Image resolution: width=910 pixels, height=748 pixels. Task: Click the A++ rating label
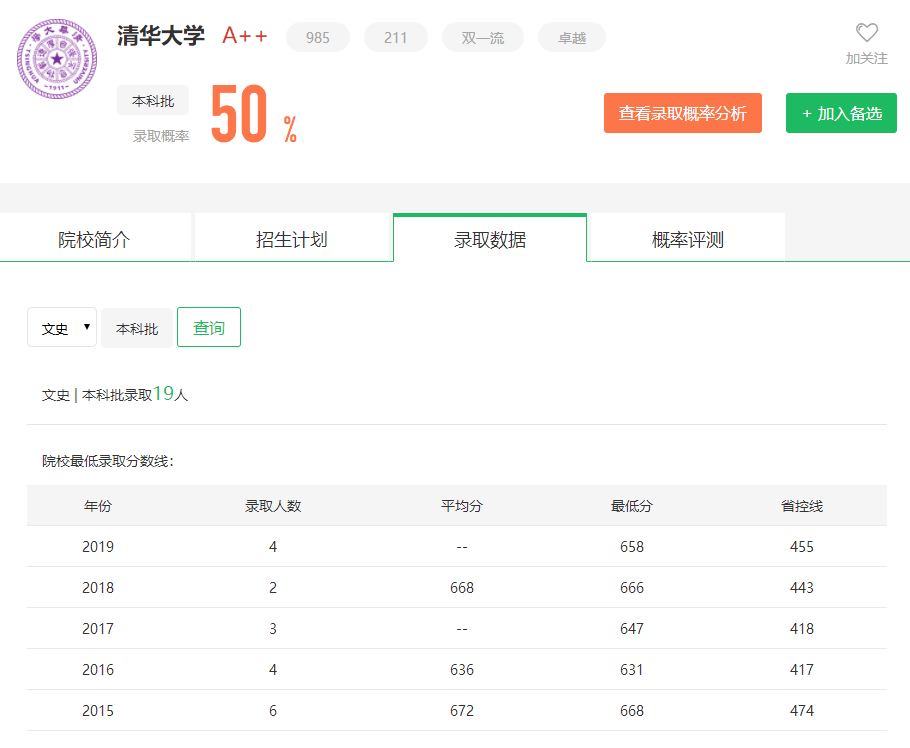[x=245, y=36]
